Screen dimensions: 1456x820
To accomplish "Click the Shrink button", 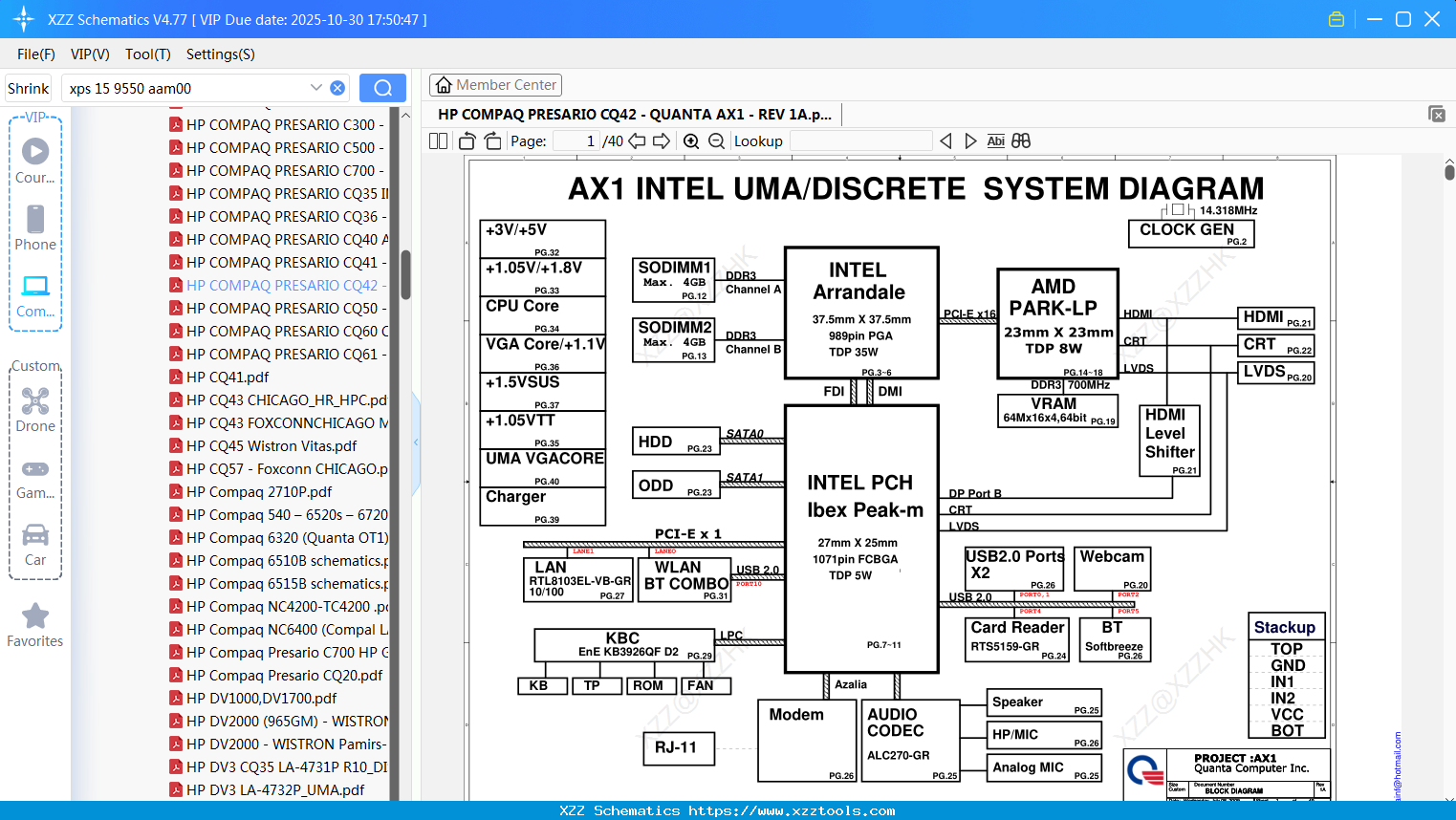I will click(29, 88).
